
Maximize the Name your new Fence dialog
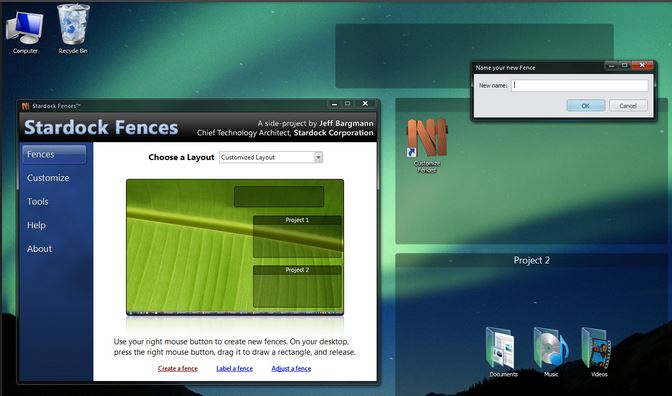click(x=625, y=66)
